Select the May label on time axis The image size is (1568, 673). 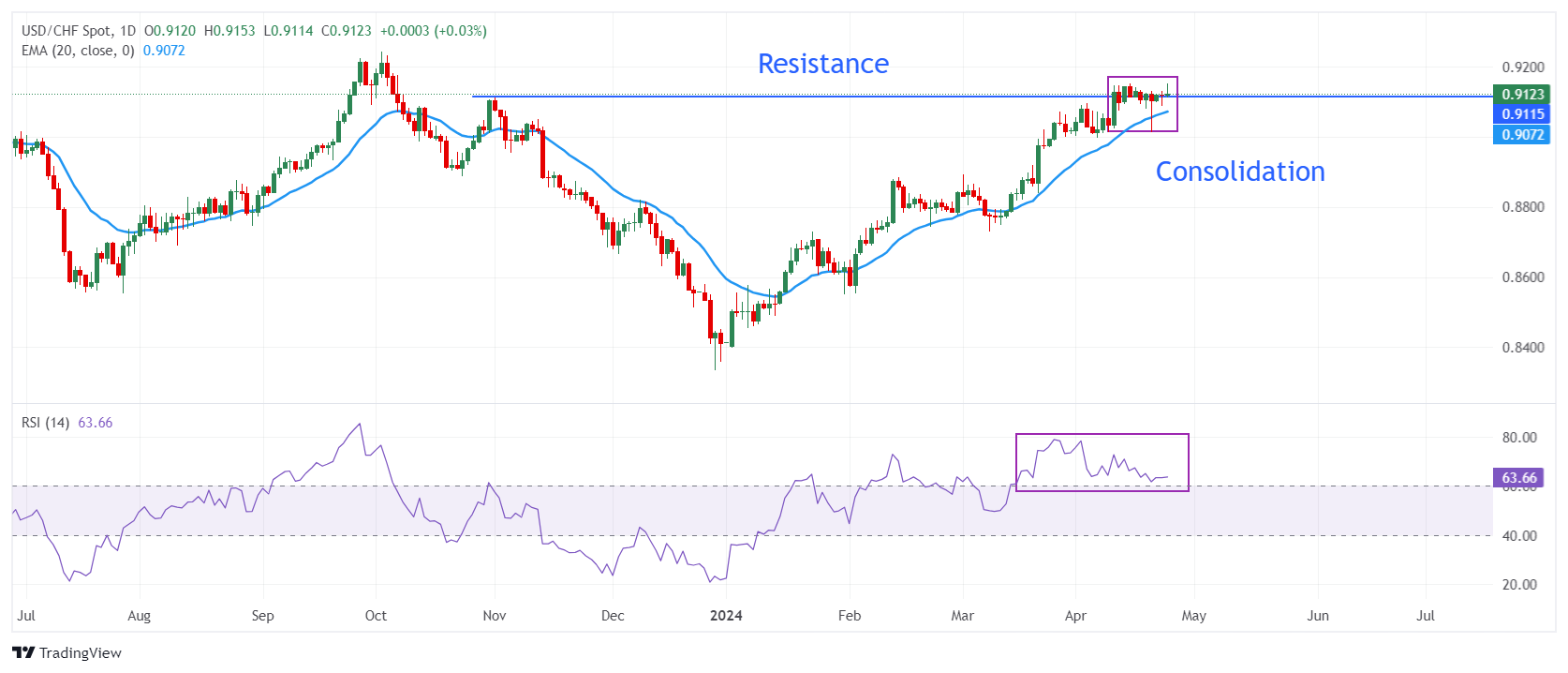point(1193,616)
